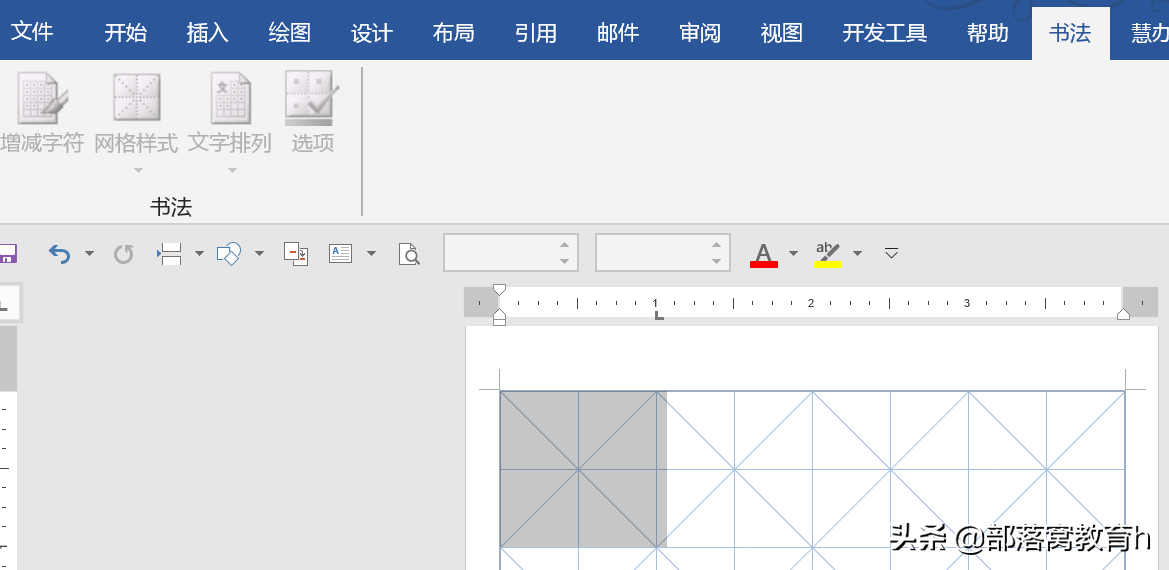This screenshot has height=570, width=1169.
Task: Open the page break dropdown arrow
Action: pyautogui.click(x=199, y=254)
